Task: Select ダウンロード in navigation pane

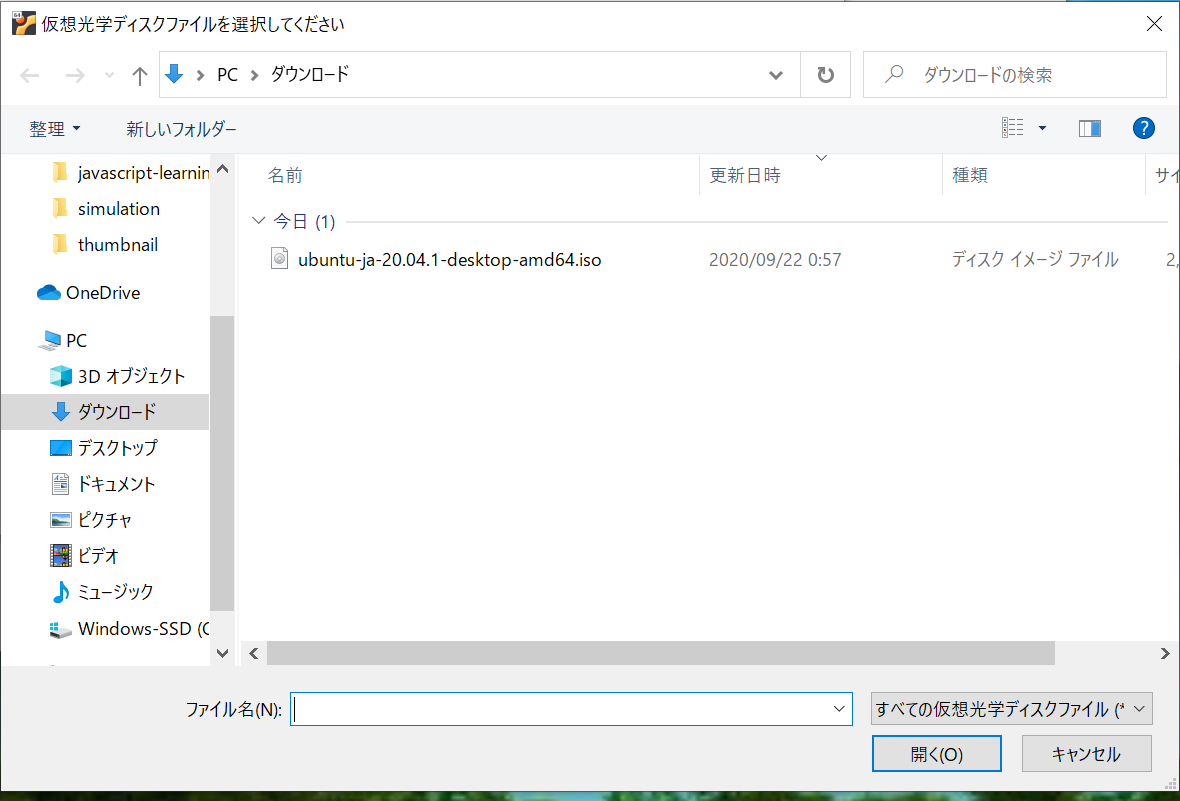Action: (x=105, y=412)
